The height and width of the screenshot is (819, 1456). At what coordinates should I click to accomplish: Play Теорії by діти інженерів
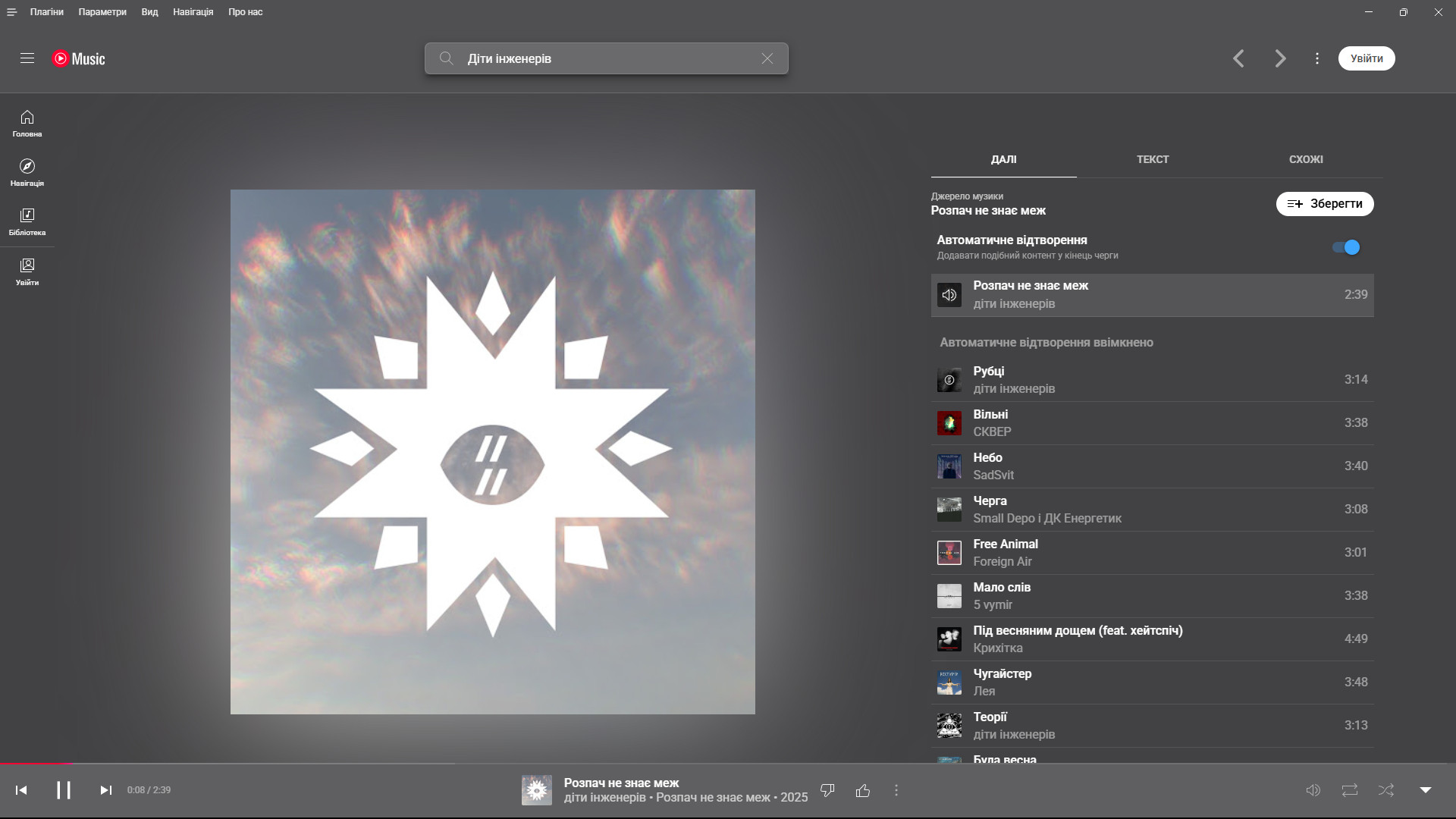(x=1153, y=726)
